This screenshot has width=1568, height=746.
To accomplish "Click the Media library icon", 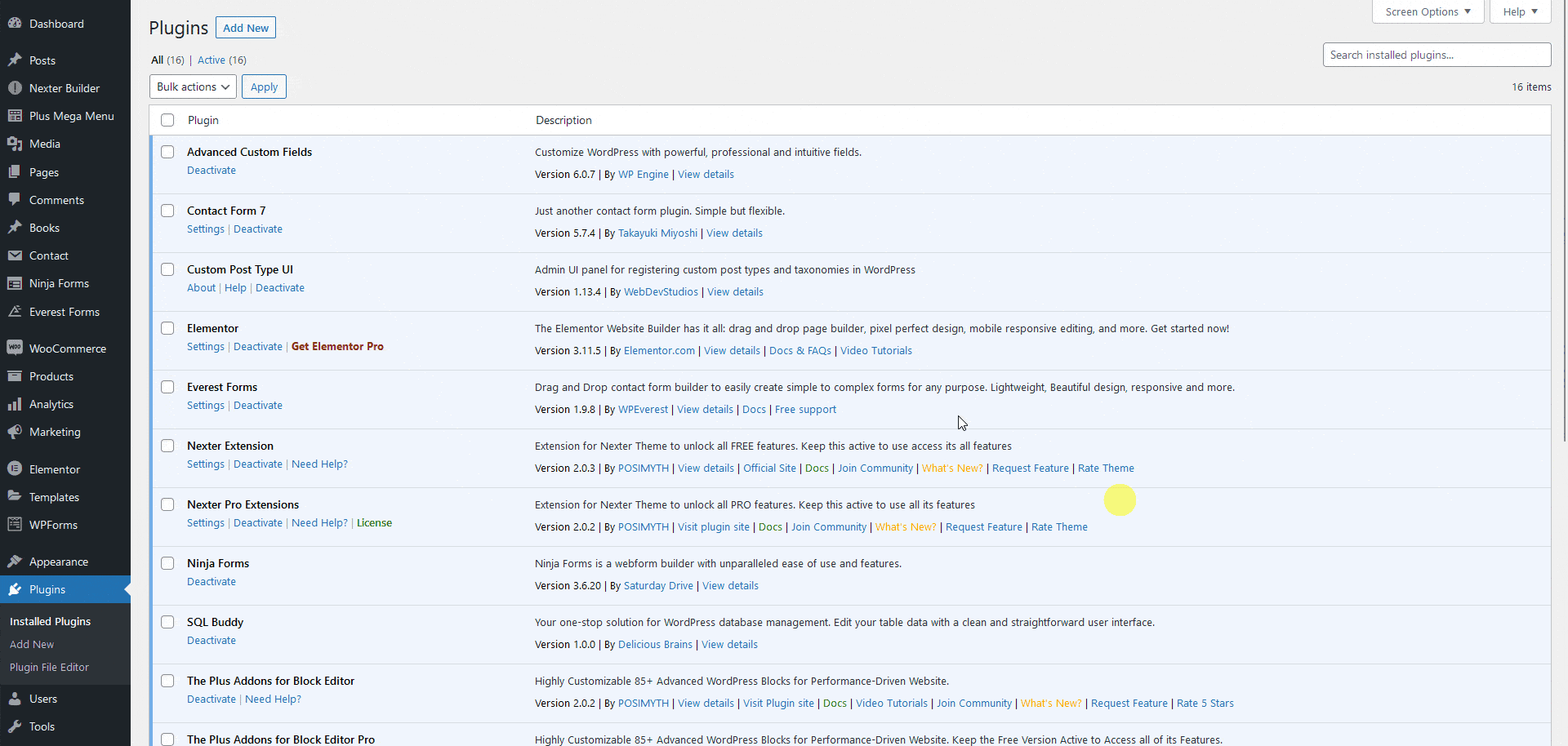I will pyautogui.click(x=15, y=144).
